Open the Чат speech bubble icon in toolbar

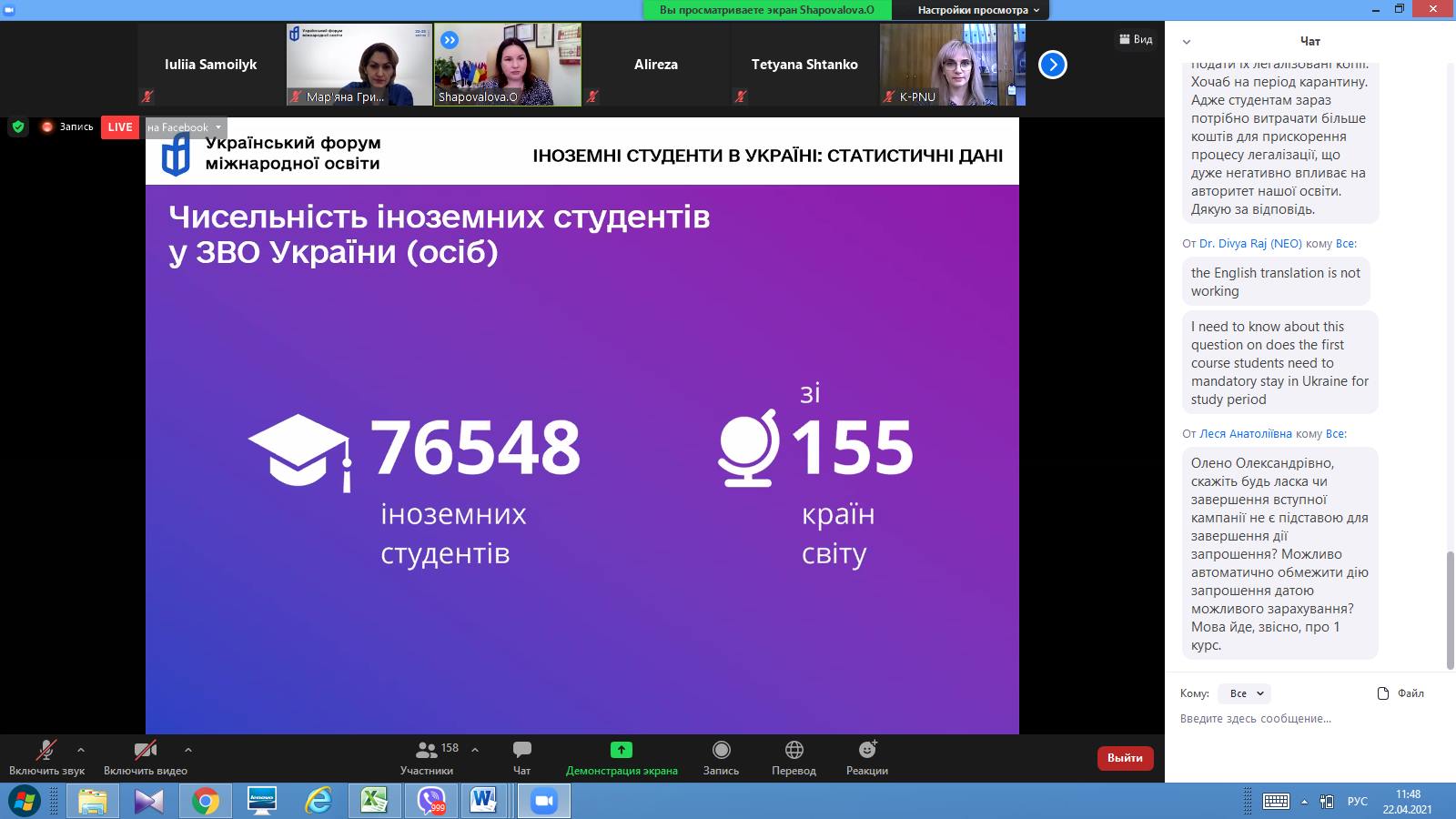[x=521, y=750]
